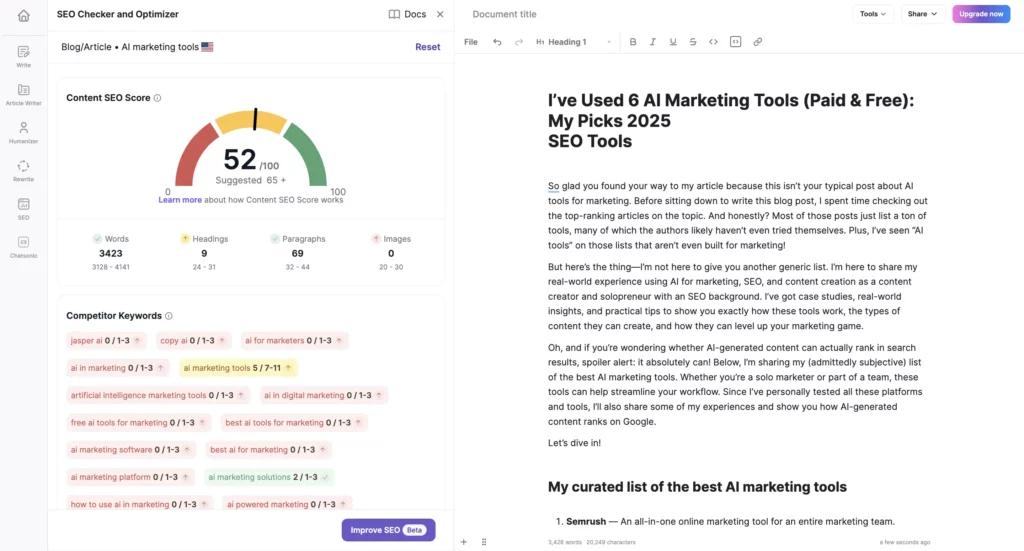Select 'best ai for marketing' keyword chip
1024x551 pixels.
[268, 450]
